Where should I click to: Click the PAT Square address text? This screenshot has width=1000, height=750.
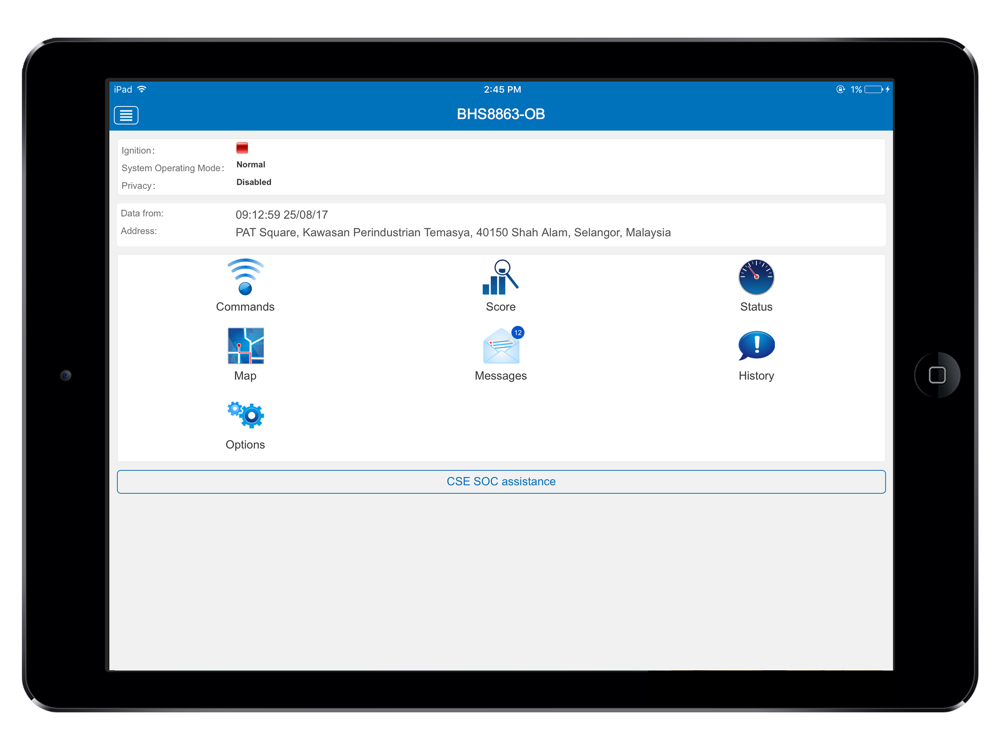tap(453, 233)
